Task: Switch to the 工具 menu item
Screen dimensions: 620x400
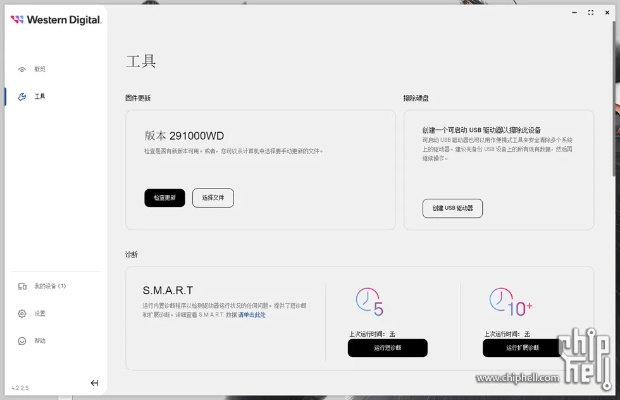Action: pyautogui.click(x=40, y=97)
